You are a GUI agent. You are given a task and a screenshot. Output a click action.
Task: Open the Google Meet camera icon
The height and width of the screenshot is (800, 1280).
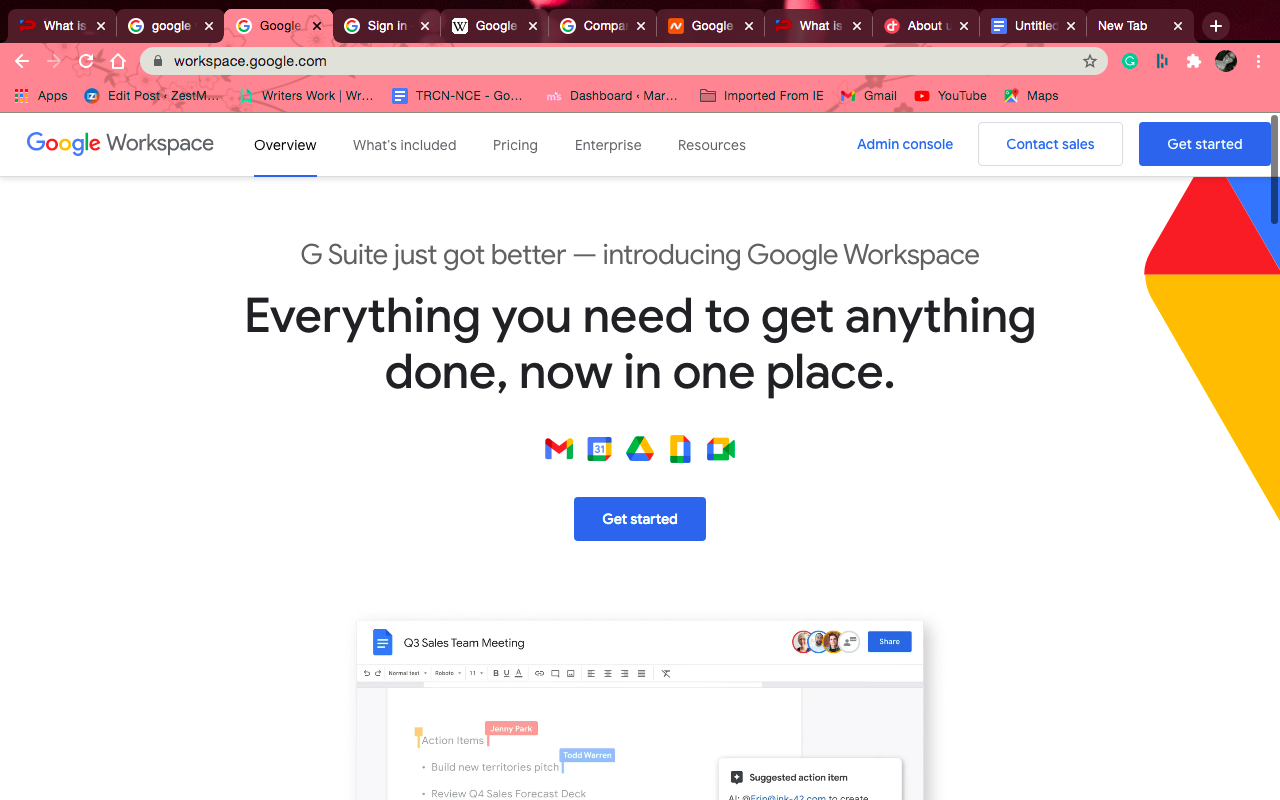tap(721, 448)
